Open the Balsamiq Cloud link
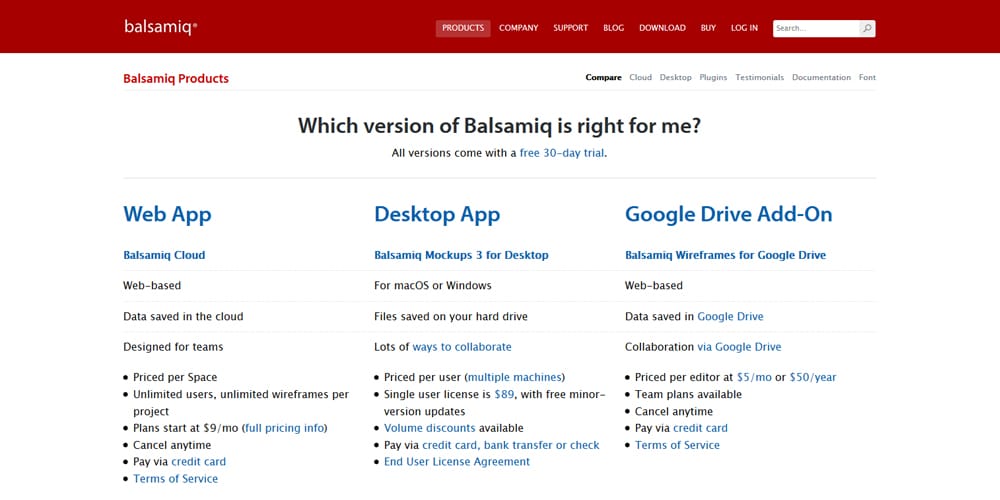This screenshot has height=500, width=1000. pos(164,255)
